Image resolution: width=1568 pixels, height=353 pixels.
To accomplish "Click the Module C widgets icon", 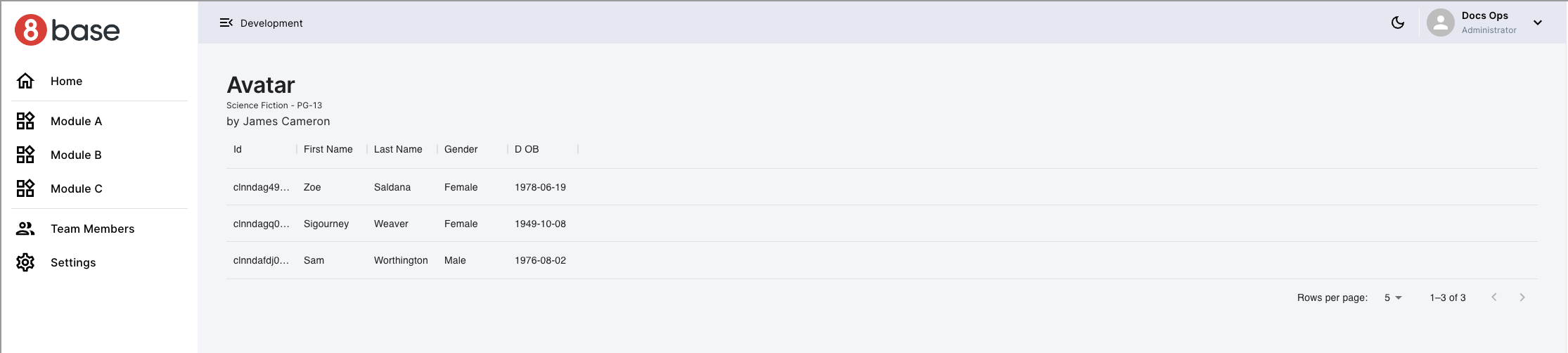I will pos(25,188).
